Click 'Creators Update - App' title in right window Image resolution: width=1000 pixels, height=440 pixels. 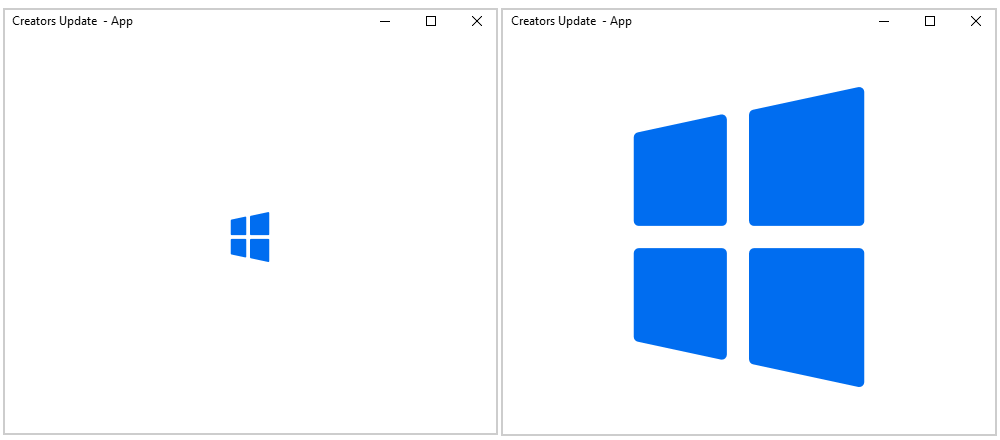571,21
